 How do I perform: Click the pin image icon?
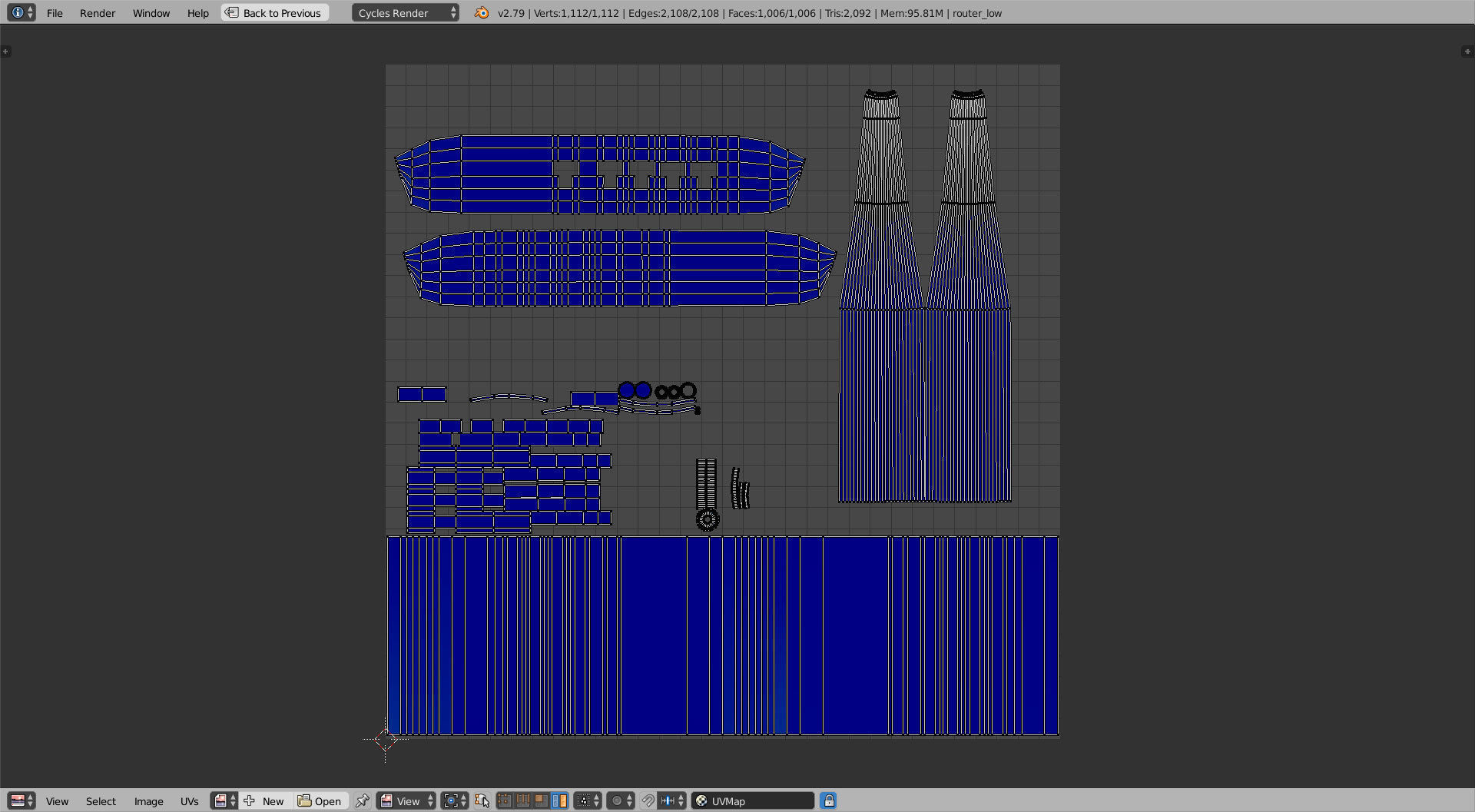(362, 801)
